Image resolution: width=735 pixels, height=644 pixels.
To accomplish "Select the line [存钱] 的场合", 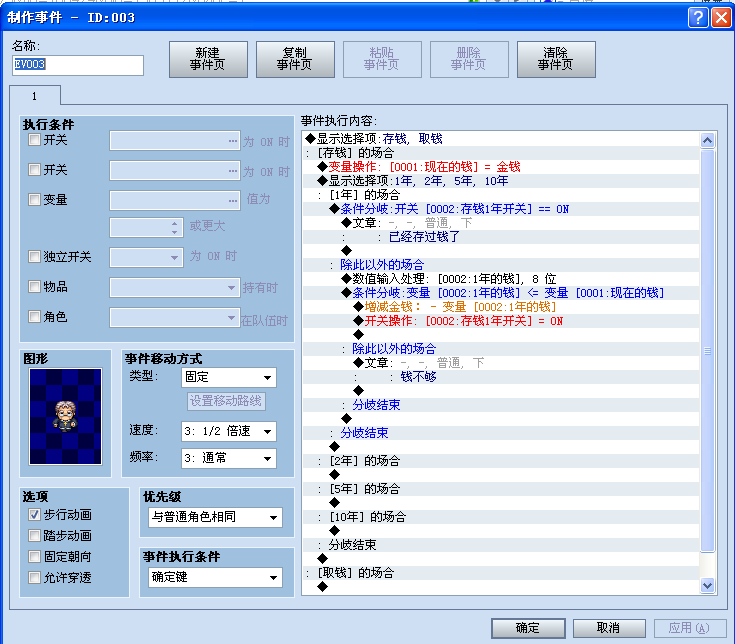I will click(x=501, y=153).
